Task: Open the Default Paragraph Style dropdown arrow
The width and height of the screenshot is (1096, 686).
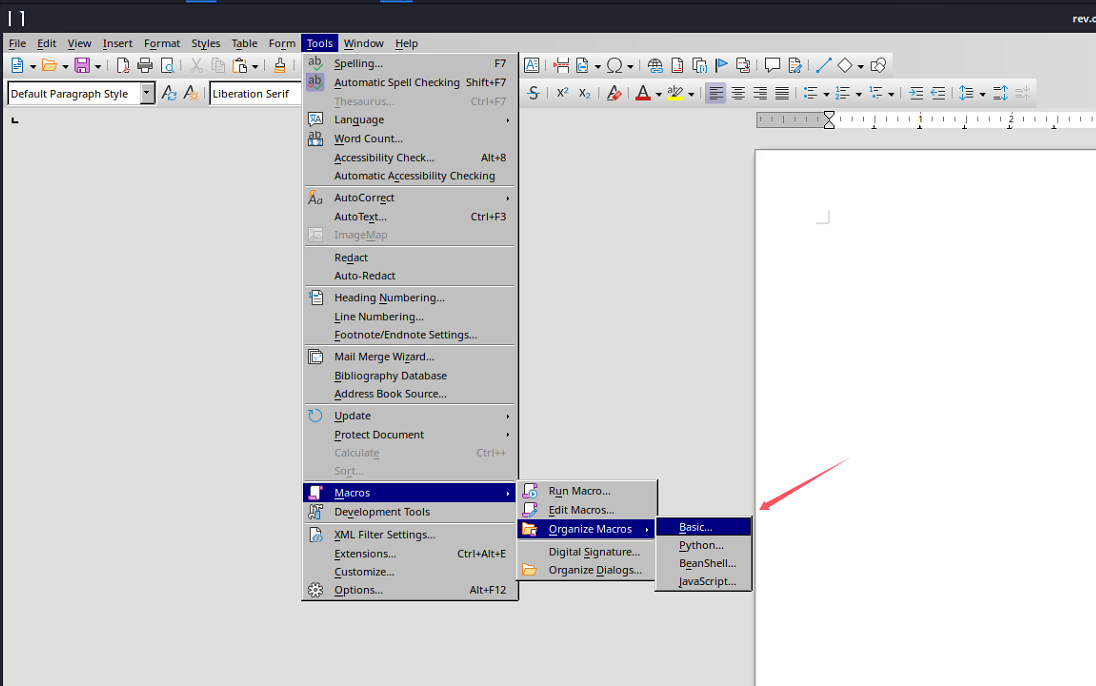Action: coord(147,93)
